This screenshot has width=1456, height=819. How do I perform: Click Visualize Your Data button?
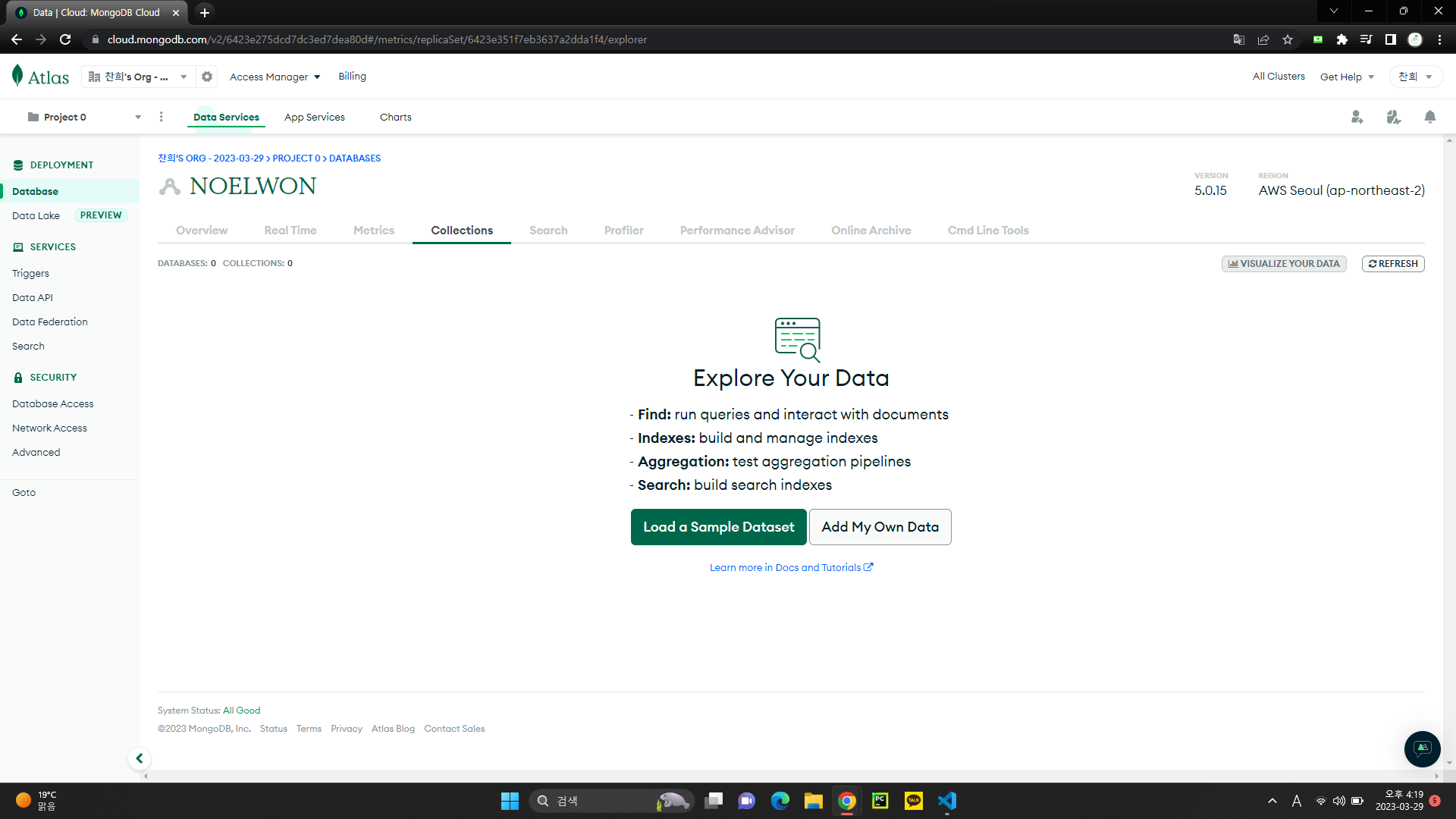1284,264
